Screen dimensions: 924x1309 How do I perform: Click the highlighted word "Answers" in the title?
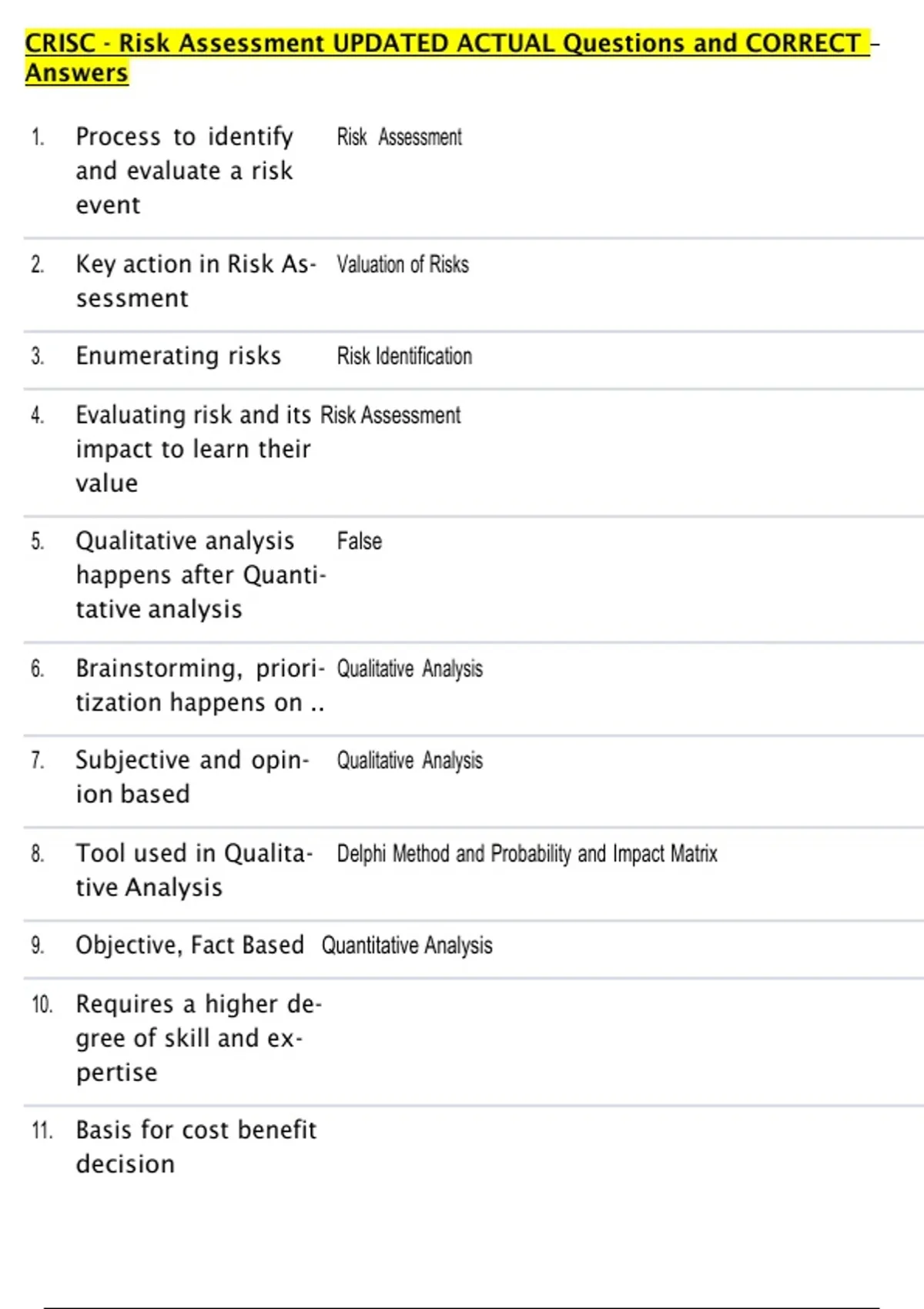[77, 73]
